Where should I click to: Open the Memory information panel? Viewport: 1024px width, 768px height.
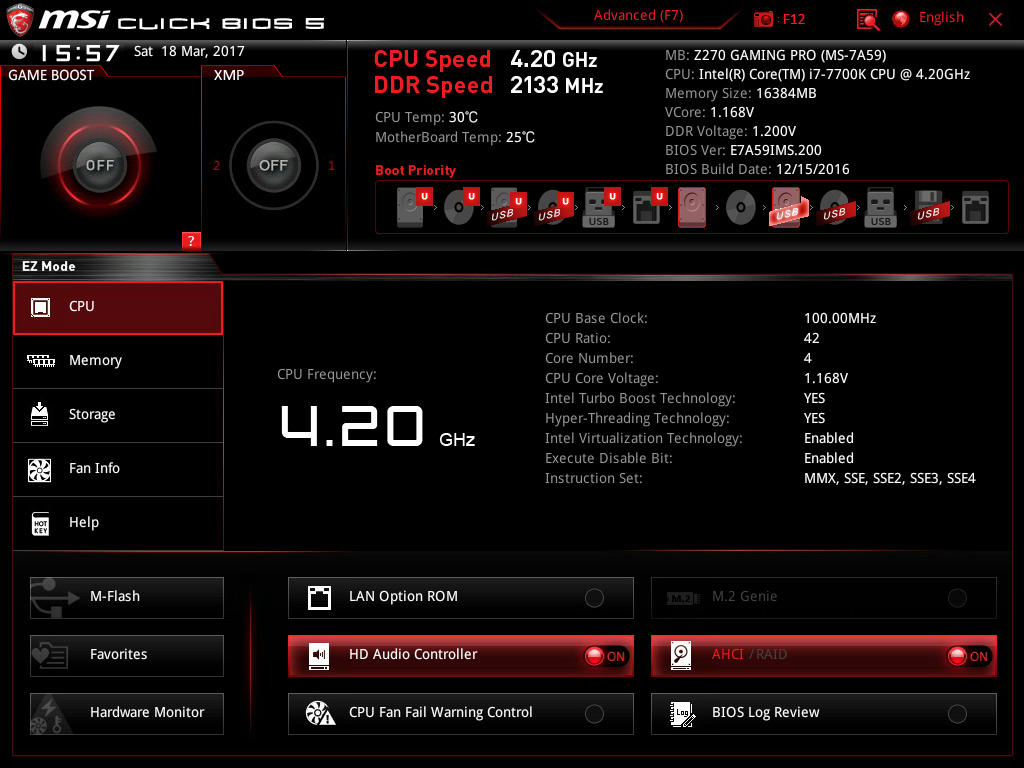click(x=117, y=361)
